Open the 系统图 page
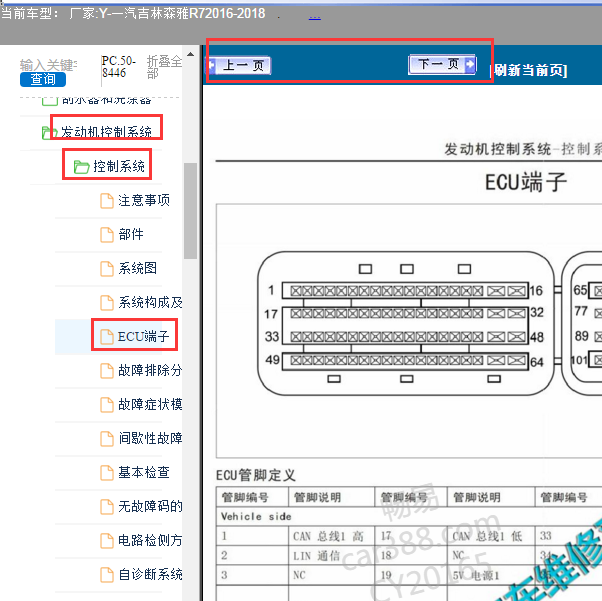Image resolution: width=602 pixels, height=601 pixels. (137, 268)
